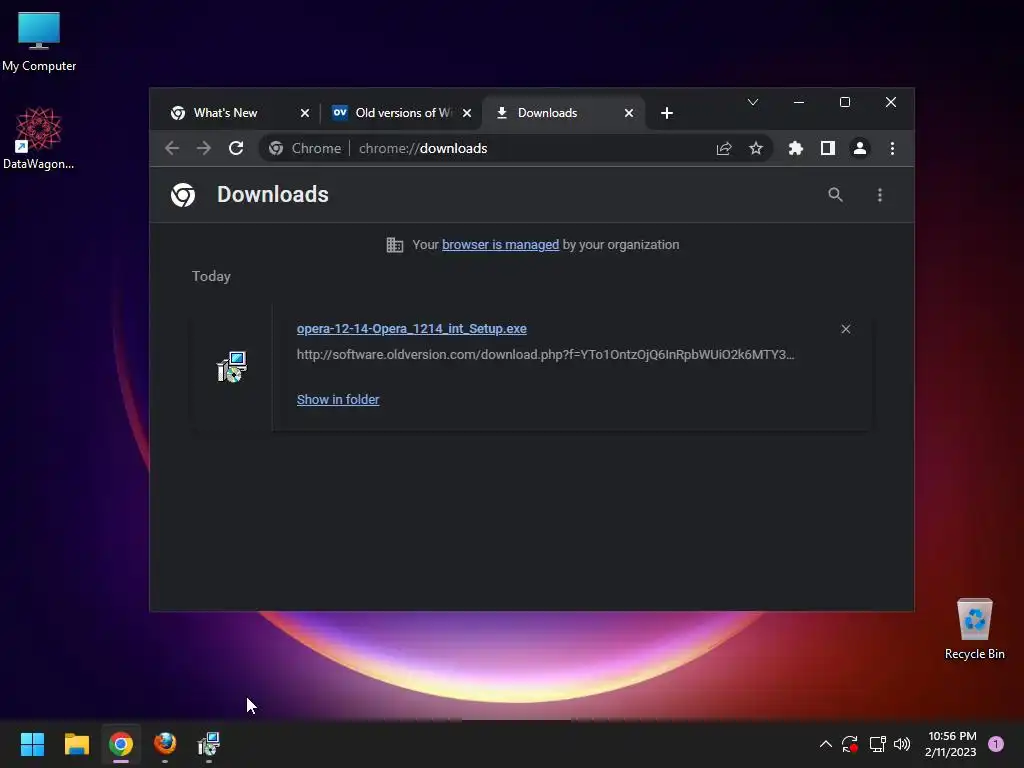Open the browser is managed link
This screenshot has width=1024, height=768.
click(500, 244)
